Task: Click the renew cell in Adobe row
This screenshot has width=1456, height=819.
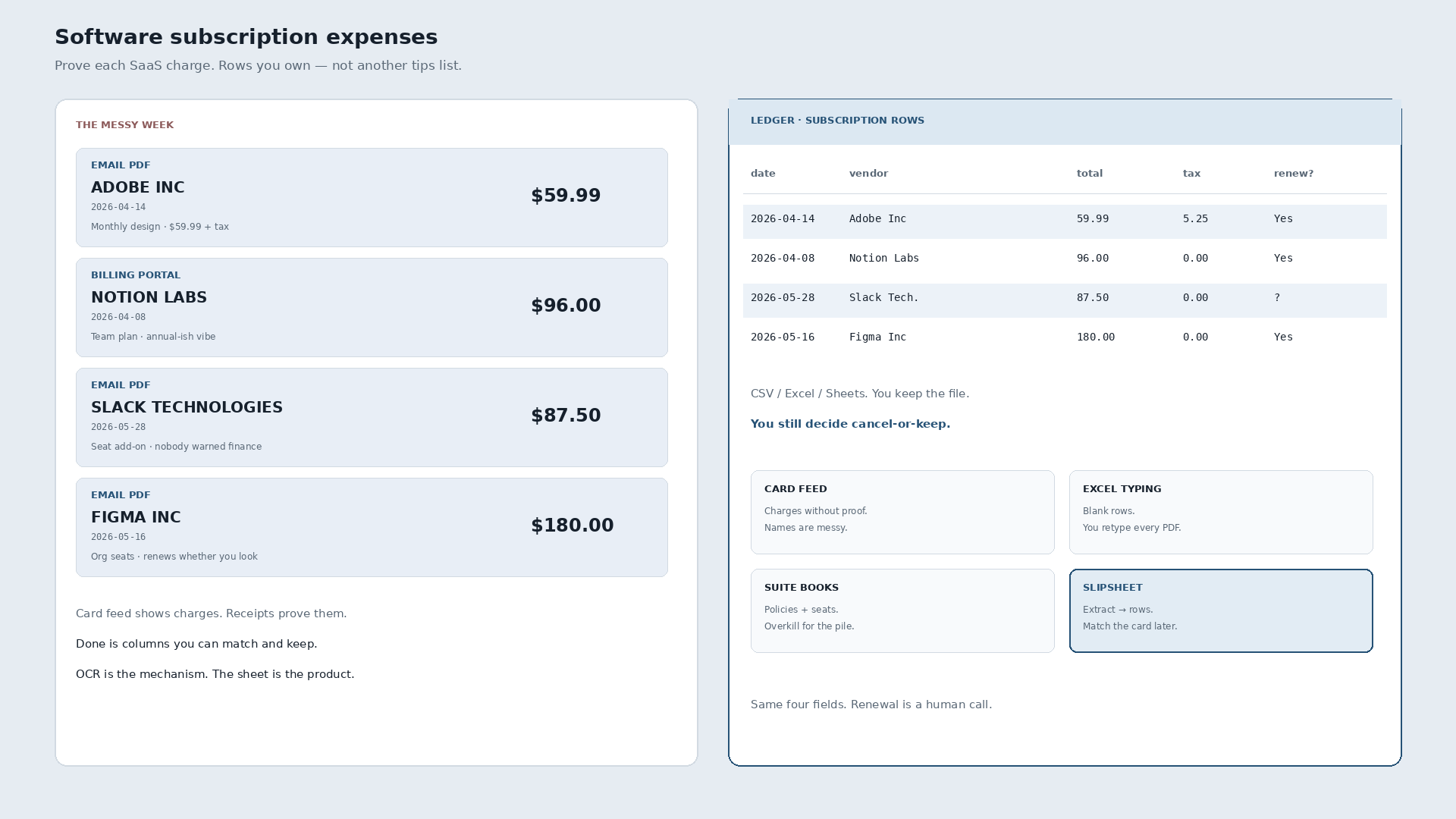Action: [1283, 219]
